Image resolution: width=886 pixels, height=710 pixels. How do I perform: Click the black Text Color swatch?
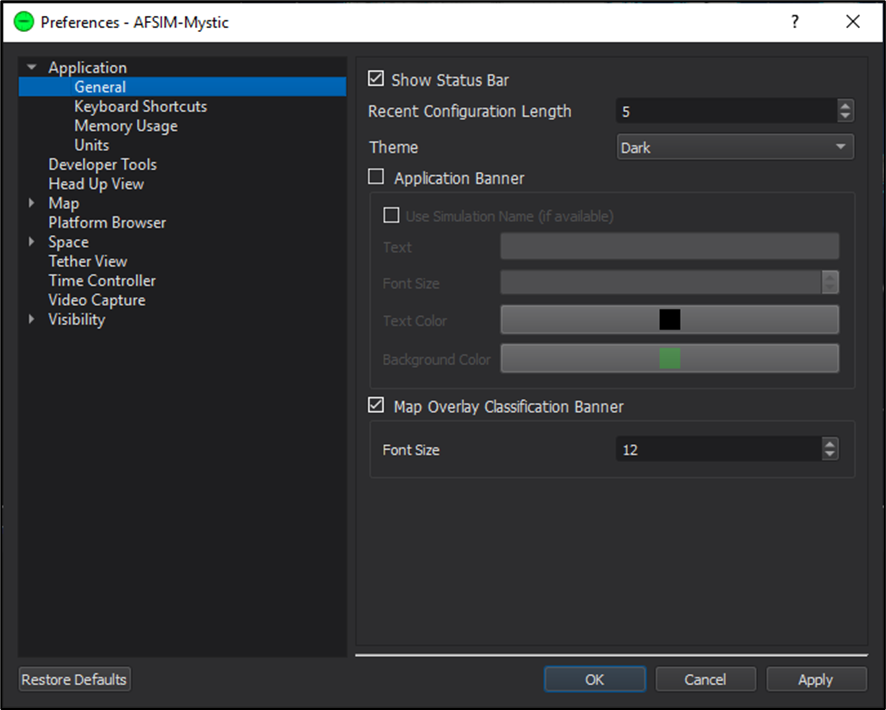tap(670, 320)
